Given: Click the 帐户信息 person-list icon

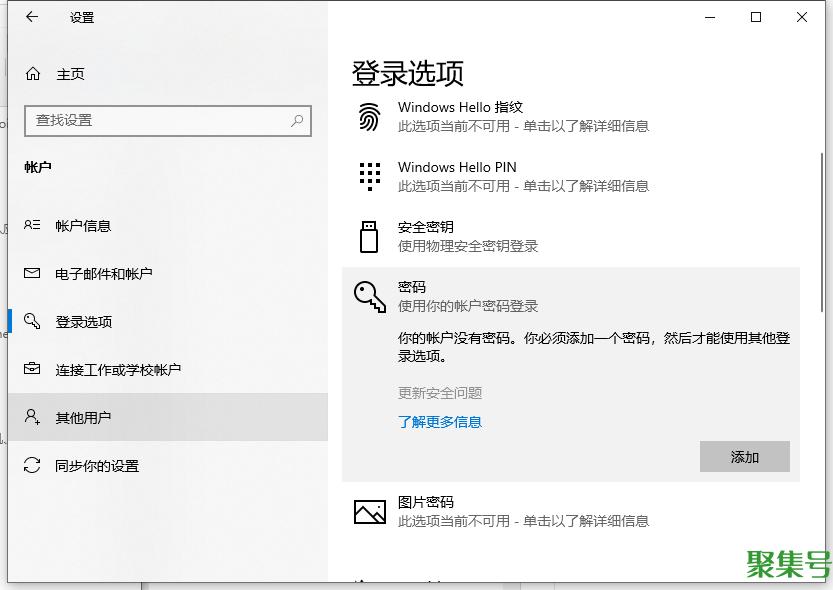Looking at the screenshot, I should pyautogui.click(x=32, y=225).
